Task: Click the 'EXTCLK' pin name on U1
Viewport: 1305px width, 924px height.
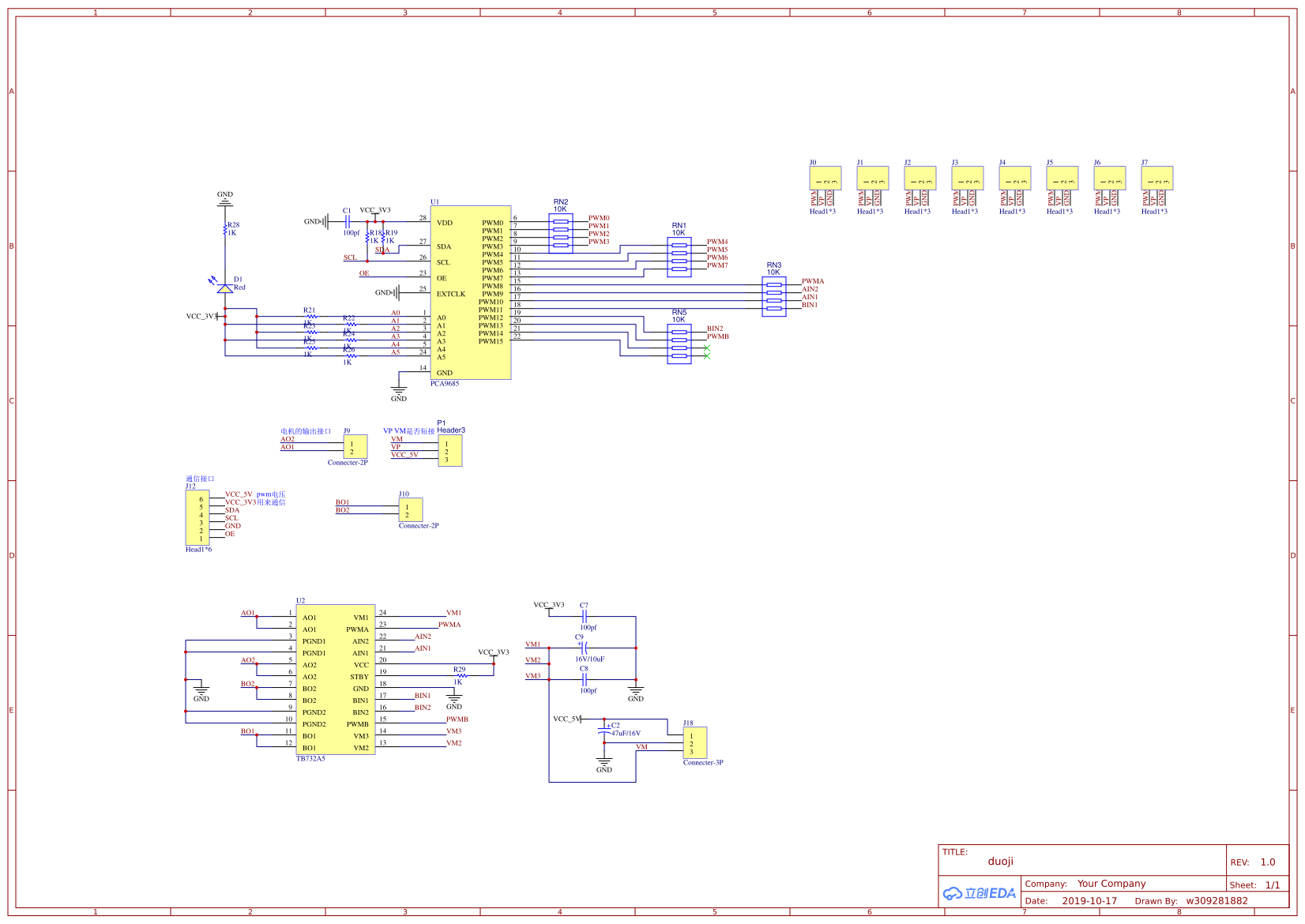Action: pyautogui.click(x=451, y=294)
